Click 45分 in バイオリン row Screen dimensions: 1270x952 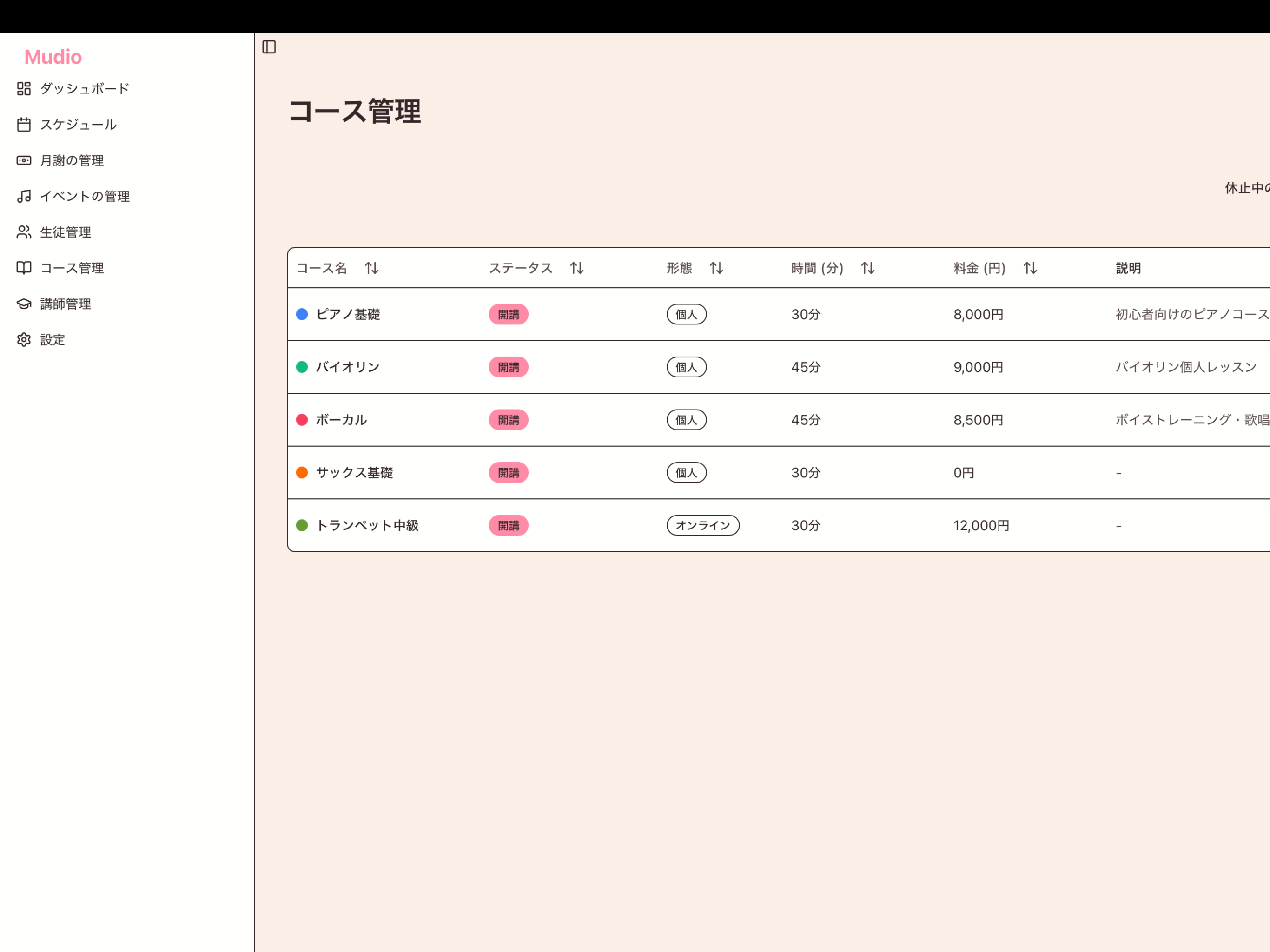coord(806,367)
